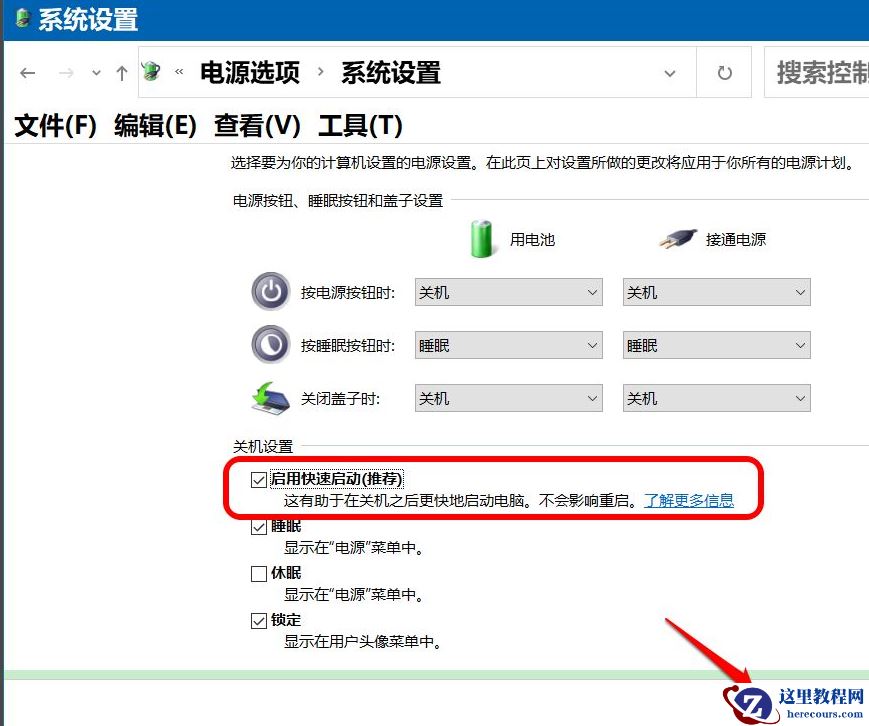Click the green battery icon above 用电池
Viewport: 869px width, 726px height.
point(481,238)
